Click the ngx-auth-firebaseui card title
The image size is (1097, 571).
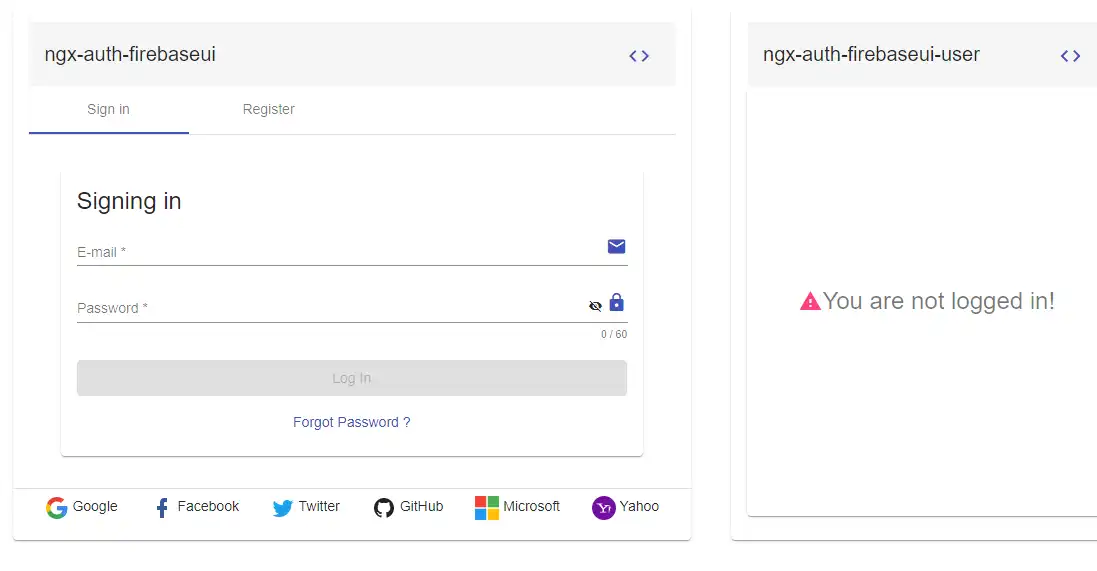130,55
